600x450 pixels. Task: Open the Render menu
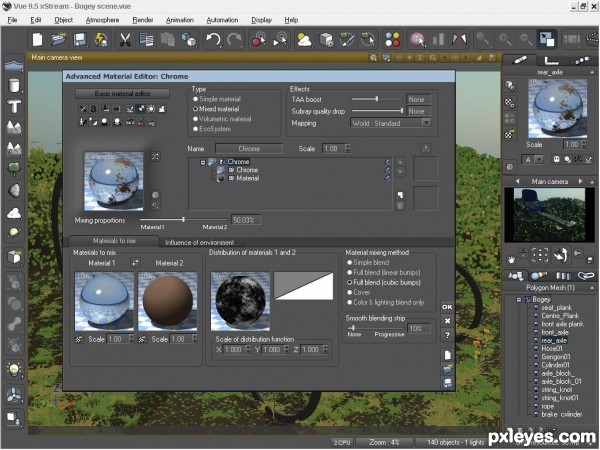tap(143, 20)
